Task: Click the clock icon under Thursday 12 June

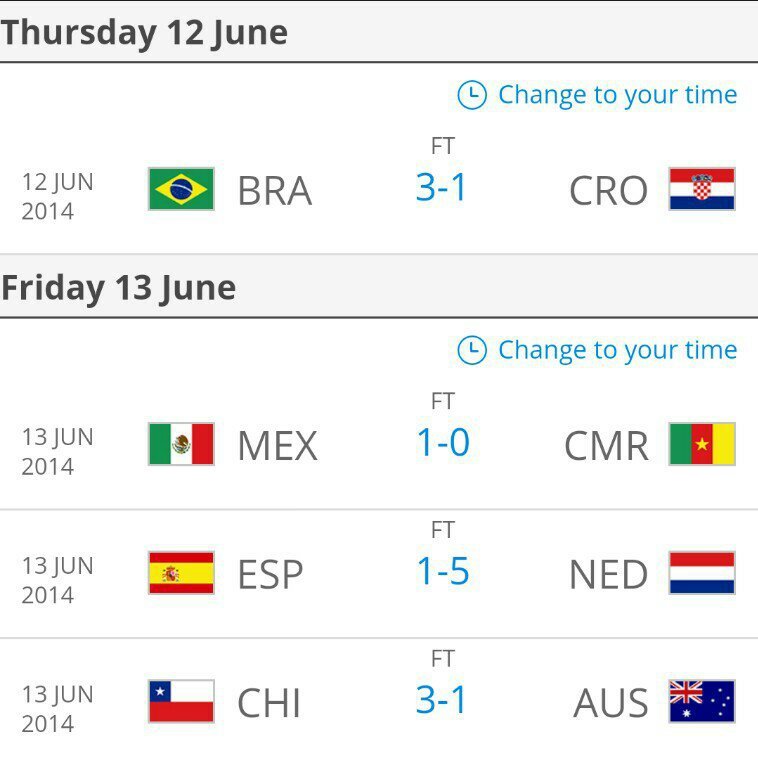Action: point(471,95)
